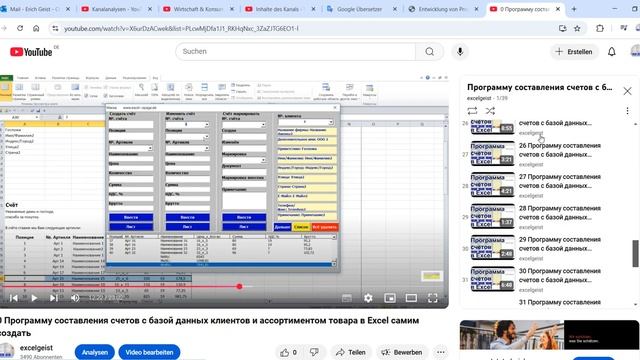Click the playlist scrollbar handle
This screenshot has width=640, height=360.
coord(636,253)
